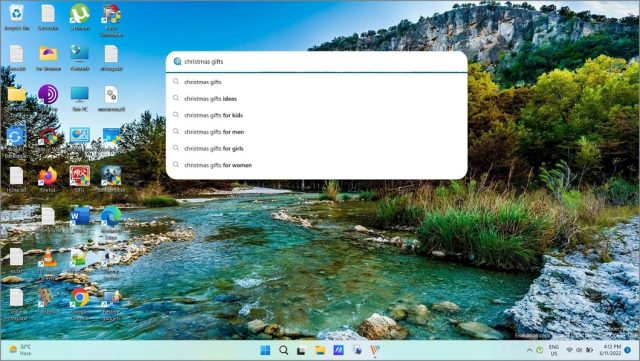Show hidden system tray icons chevron

pyautogui.click(x=529, y=350)
